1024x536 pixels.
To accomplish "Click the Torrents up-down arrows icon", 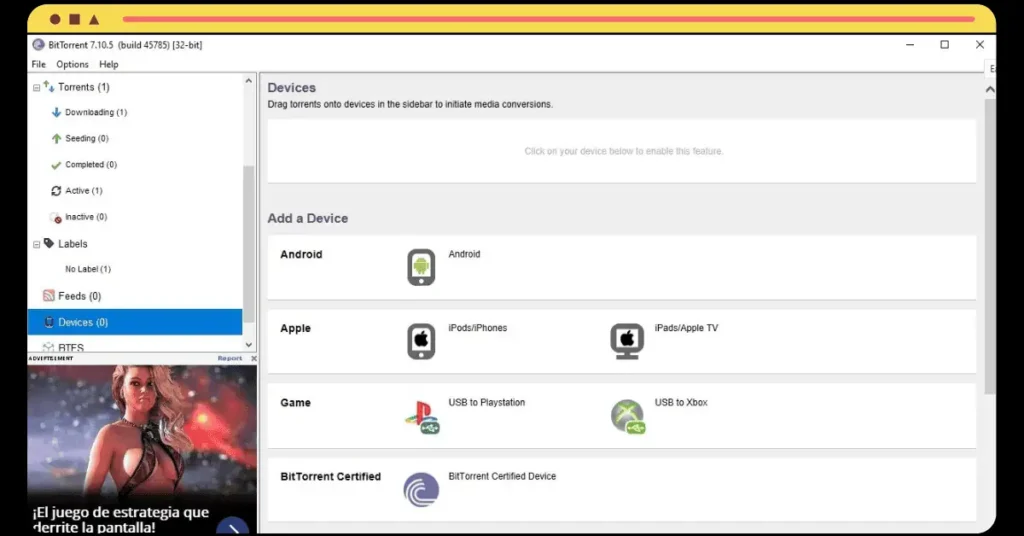I will click(48, 86).
